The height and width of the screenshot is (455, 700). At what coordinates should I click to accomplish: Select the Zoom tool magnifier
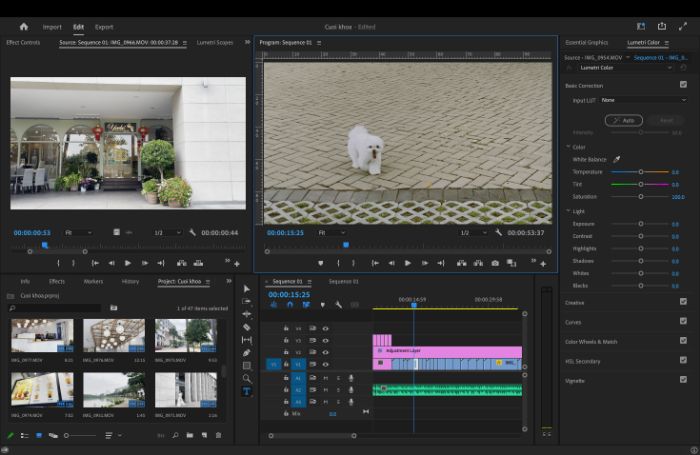(x=246, y=379)
